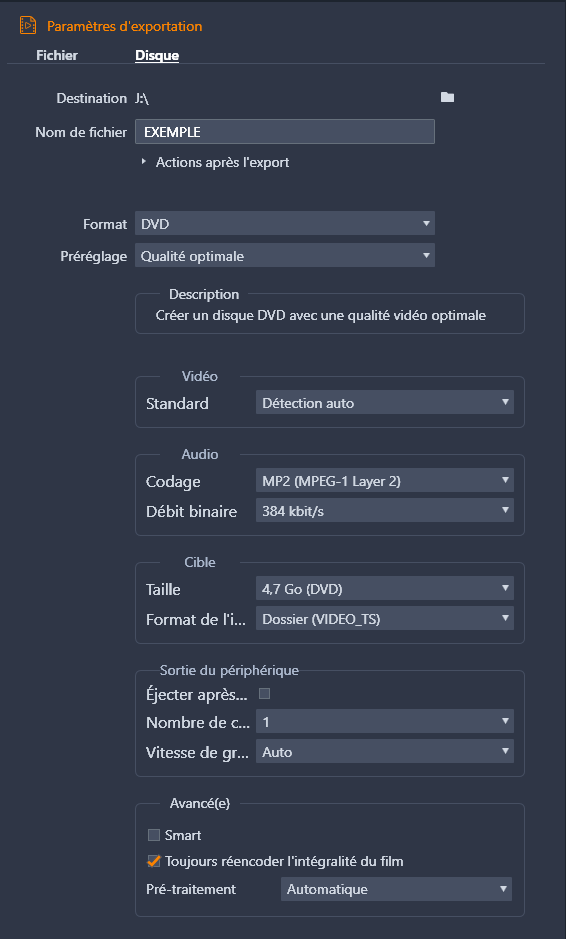Open the destination folder browse icon
Image resolution: width=566 pixels, height=939 pixels.
pos(447,97)
